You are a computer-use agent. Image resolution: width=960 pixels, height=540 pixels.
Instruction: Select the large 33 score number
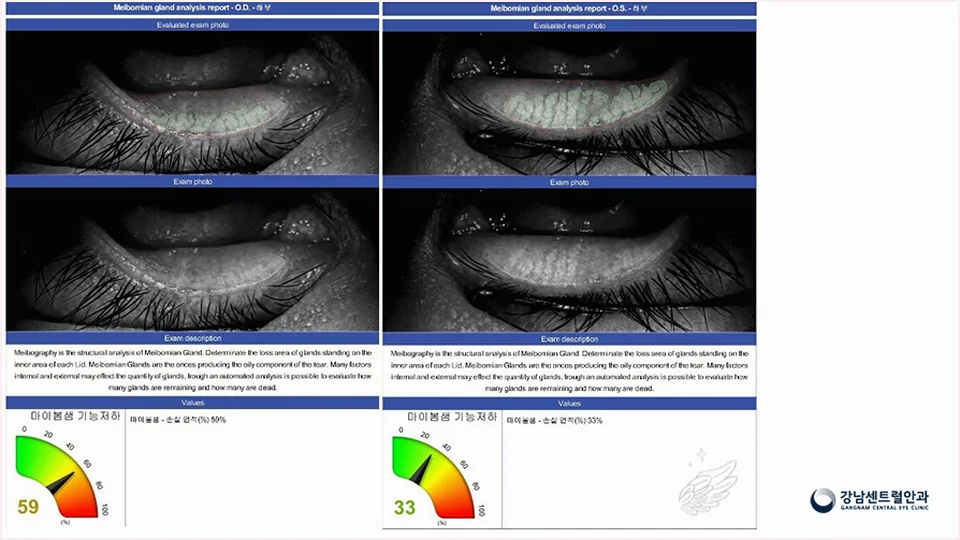[x=405, y=508]
